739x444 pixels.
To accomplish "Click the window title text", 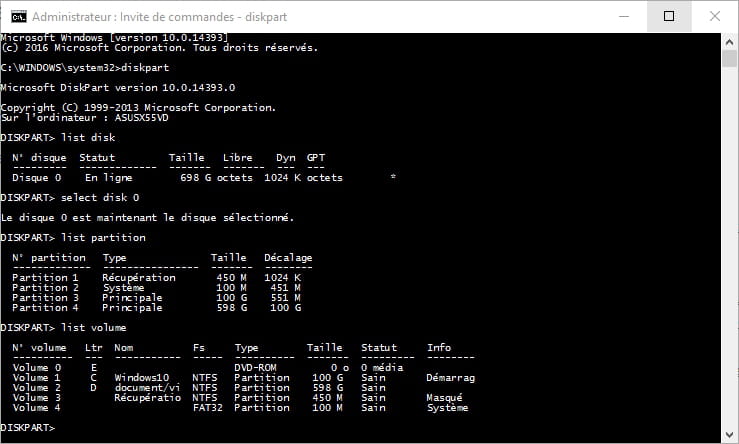I will tap(159, 17).
